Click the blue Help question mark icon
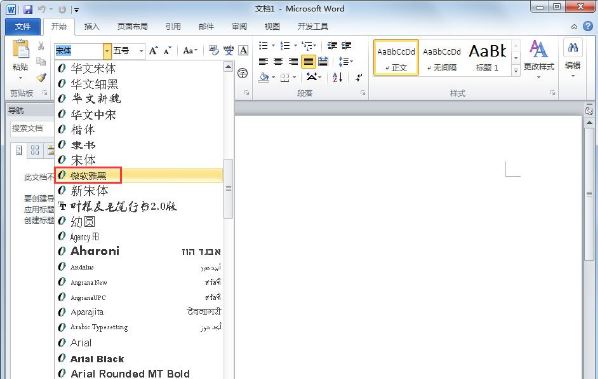 point(588,26)
